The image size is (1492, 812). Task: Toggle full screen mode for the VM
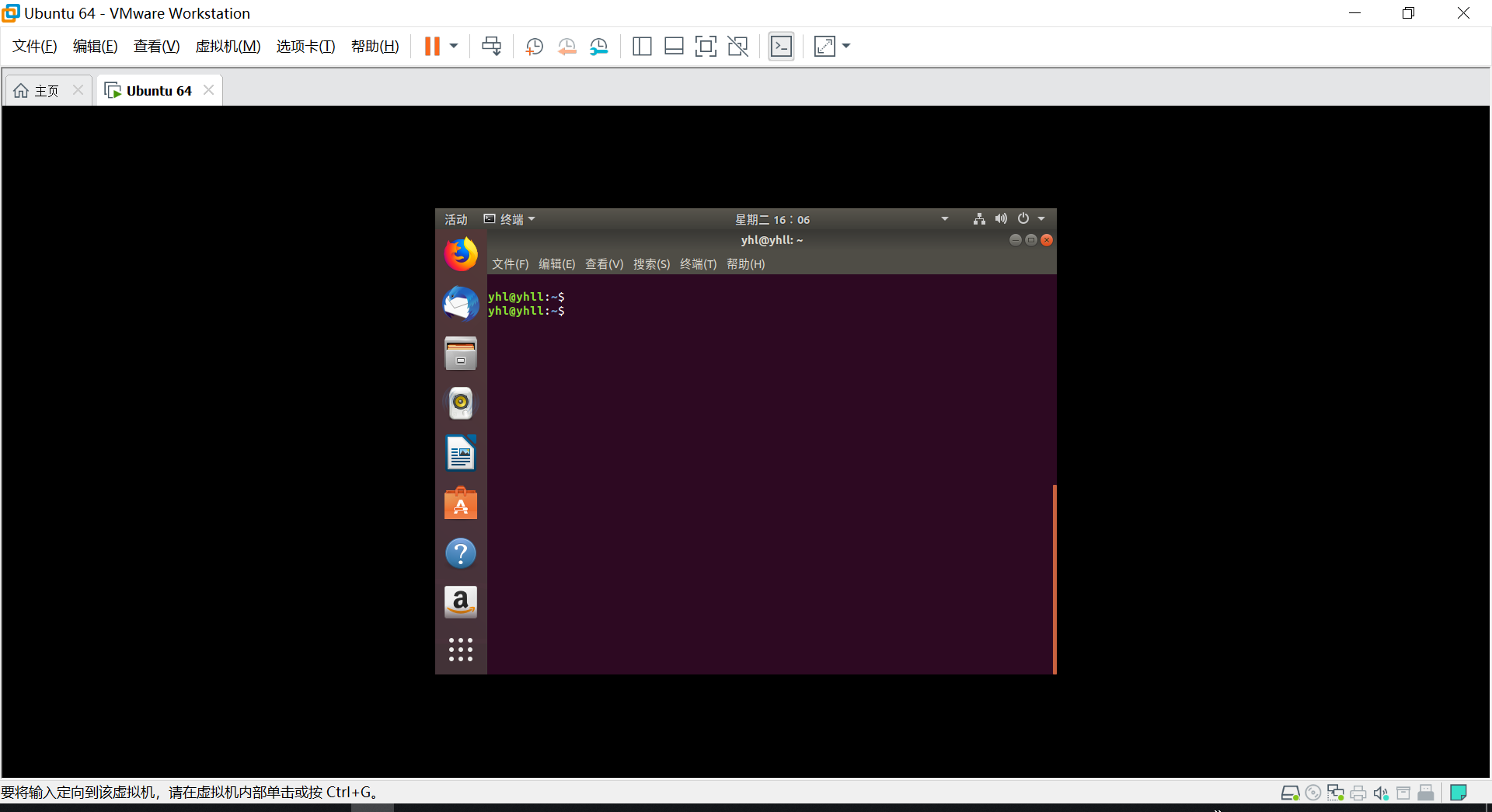(x=706, y=46)
